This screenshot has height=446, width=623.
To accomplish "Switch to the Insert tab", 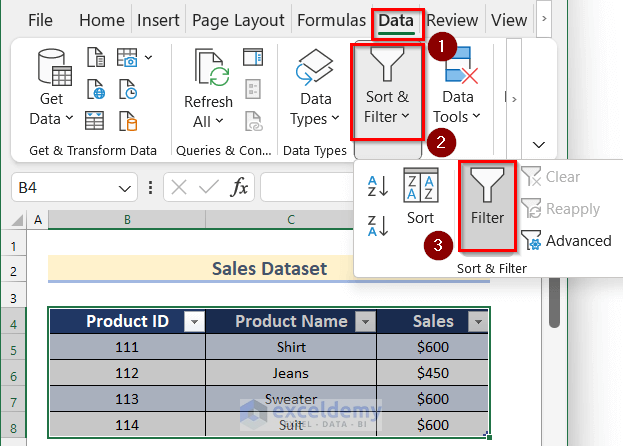I will point(158,20).
